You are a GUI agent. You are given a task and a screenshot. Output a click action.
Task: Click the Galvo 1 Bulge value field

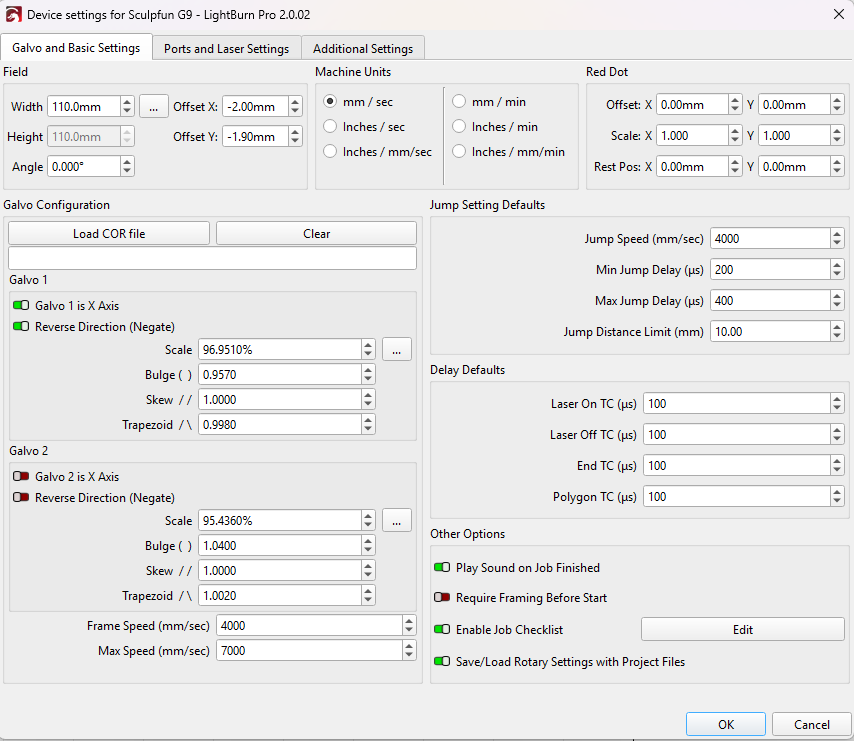[x=279, y=375]
